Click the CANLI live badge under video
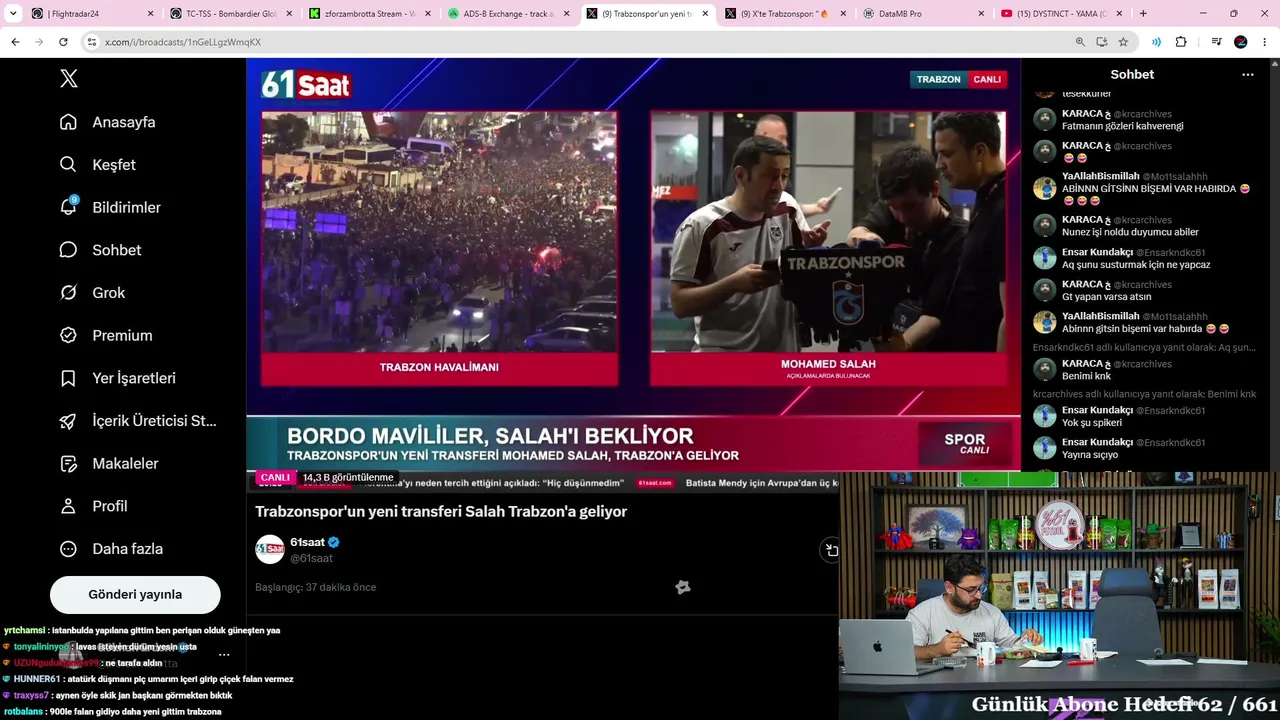 click(275, 478)
